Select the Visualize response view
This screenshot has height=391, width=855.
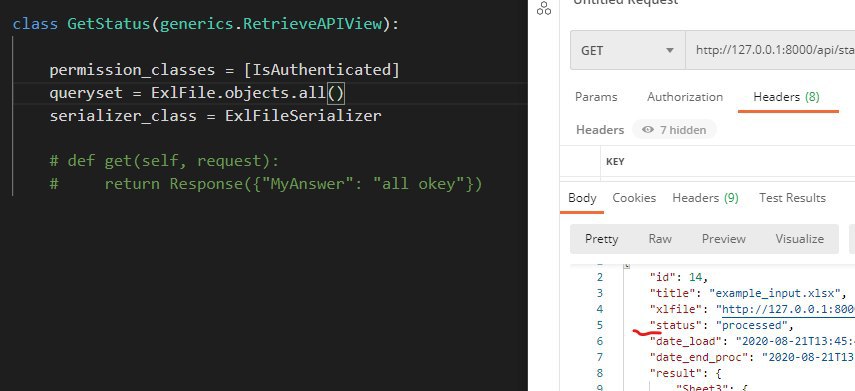tap(799, 239)
